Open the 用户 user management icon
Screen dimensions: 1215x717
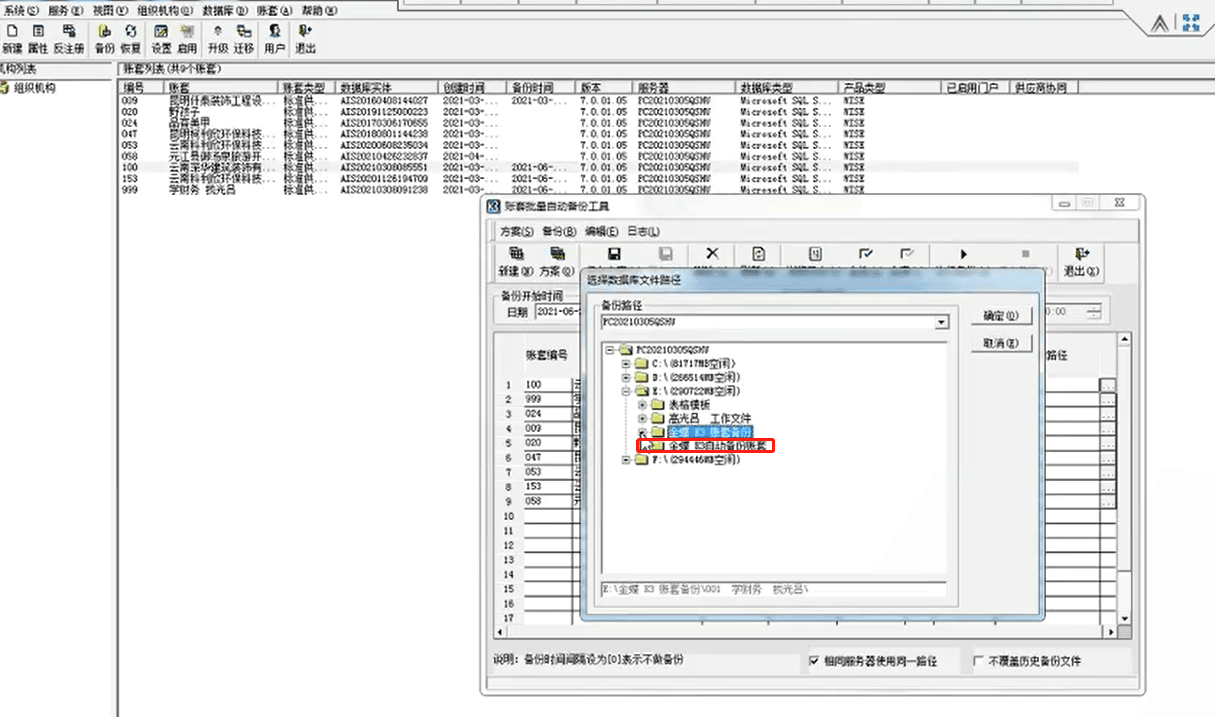pyautogui.click(x=273, y=37)
